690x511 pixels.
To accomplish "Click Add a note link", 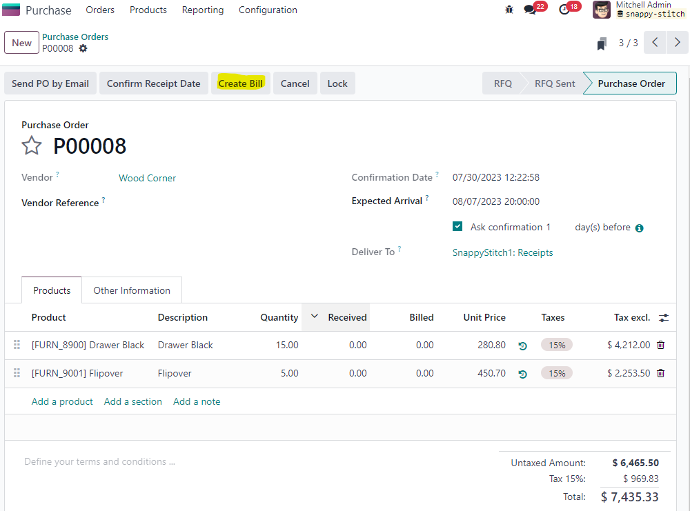I will click(x=197, y=401).
